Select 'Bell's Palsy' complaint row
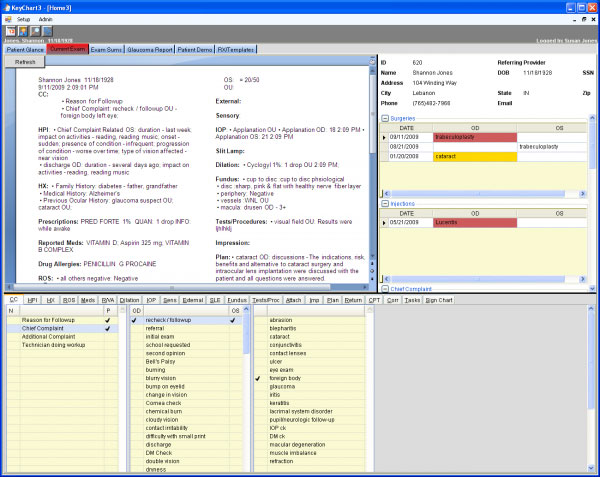600x477 pixels. (x=186, y=361)
